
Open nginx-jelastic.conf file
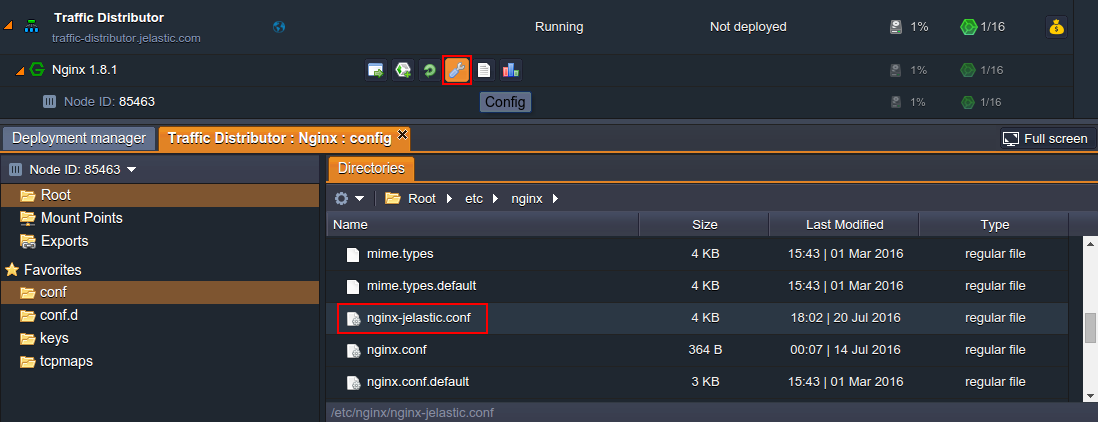[419, 318]
